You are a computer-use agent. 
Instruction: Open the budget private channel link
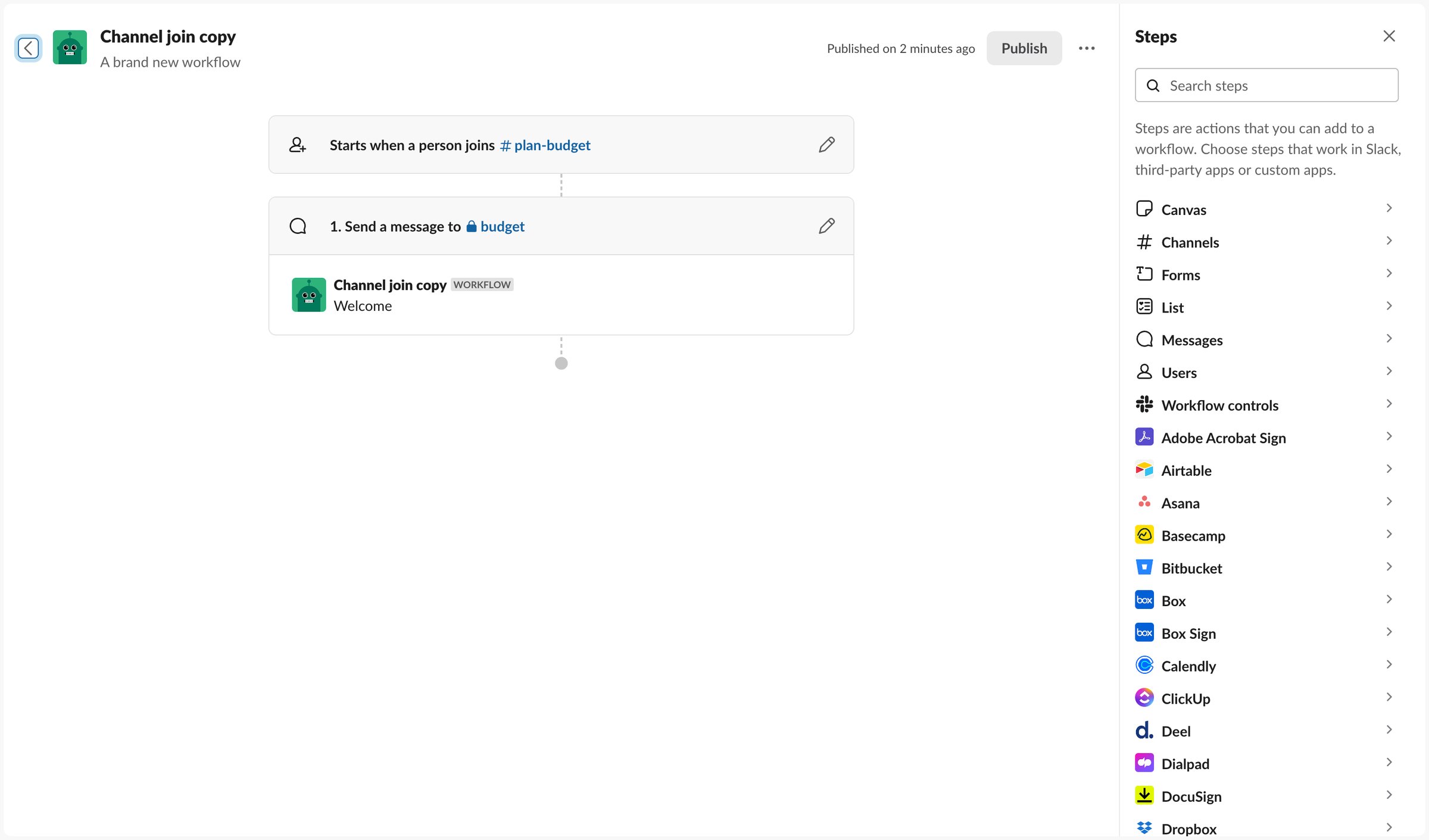495,226
